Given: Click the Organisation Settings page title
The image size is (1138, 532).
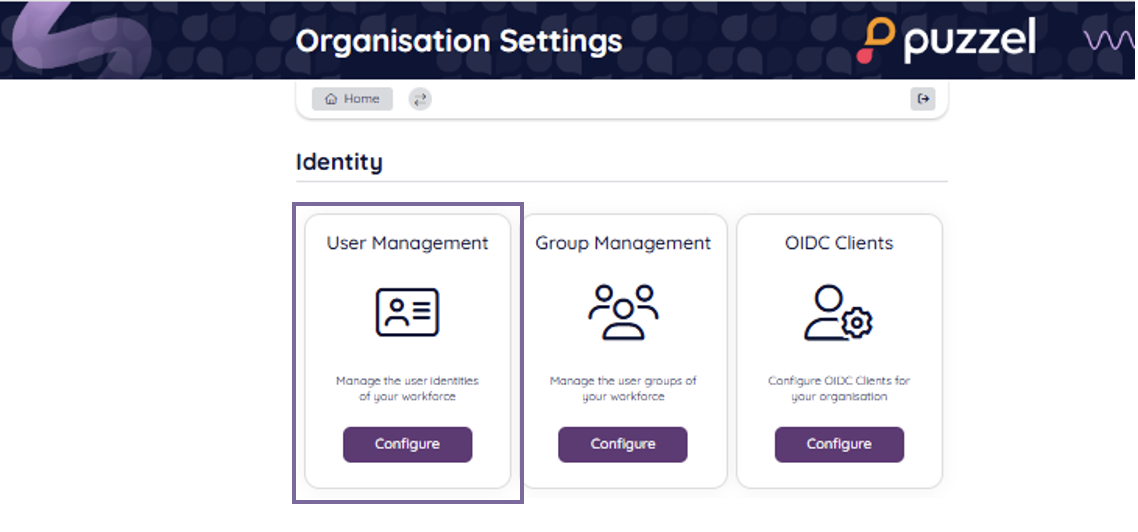Looking at the screenshot, I should click(x=459, y=41).
